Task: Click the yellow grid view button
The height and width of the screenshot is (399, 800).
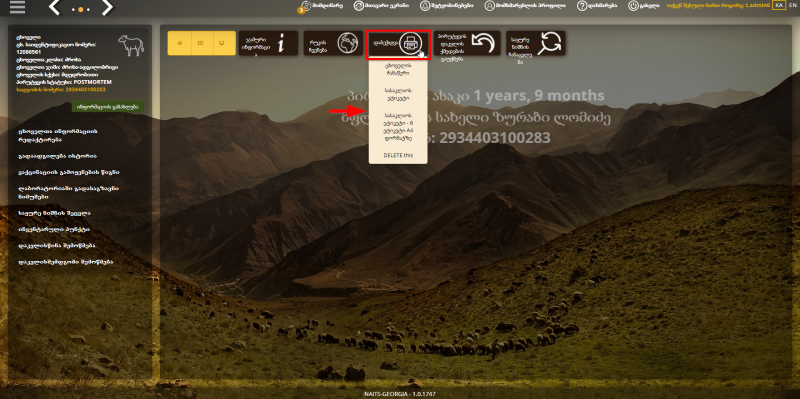Action: click(x=202, y=43)
